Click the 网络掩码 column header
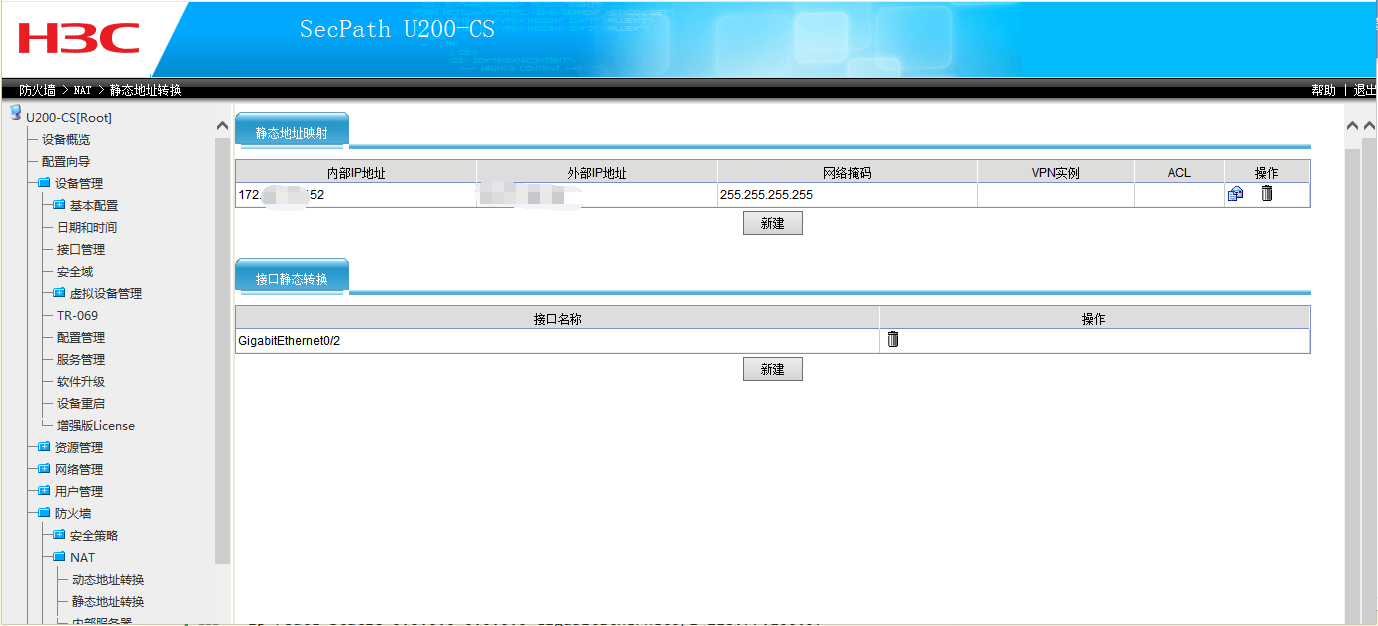The height and width of the screenshot is (626, 1378). pyautogui.click(x=847, y=173)
